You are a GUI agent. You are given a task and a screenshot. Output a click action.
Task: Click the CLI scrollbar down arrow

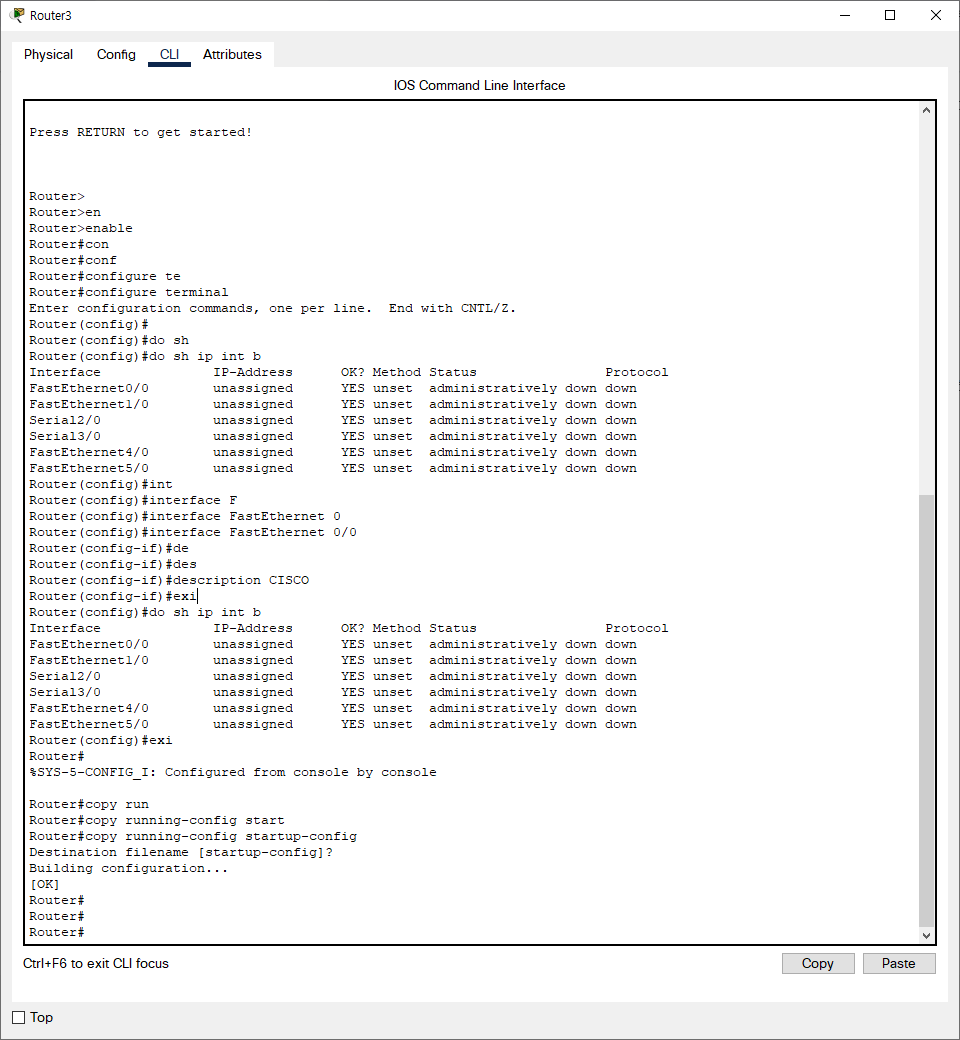[x=926, y=935]
